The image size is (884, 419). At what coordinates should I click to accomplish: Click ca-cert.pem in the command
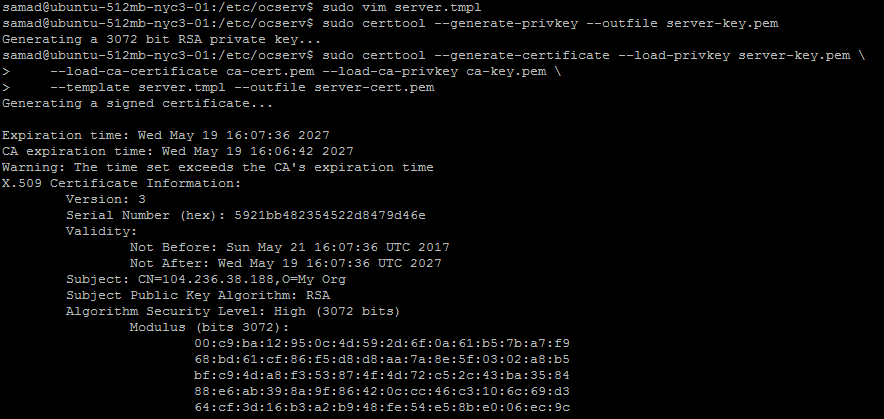click(x=270, y=72)
